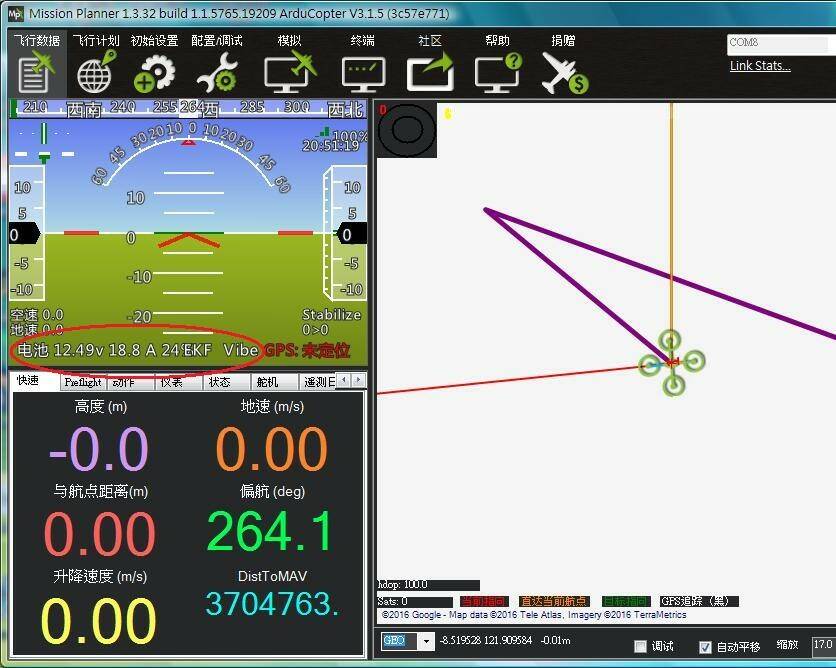Click the coordinates -8.519528 121.909584 text

click(x=486, y=640)
